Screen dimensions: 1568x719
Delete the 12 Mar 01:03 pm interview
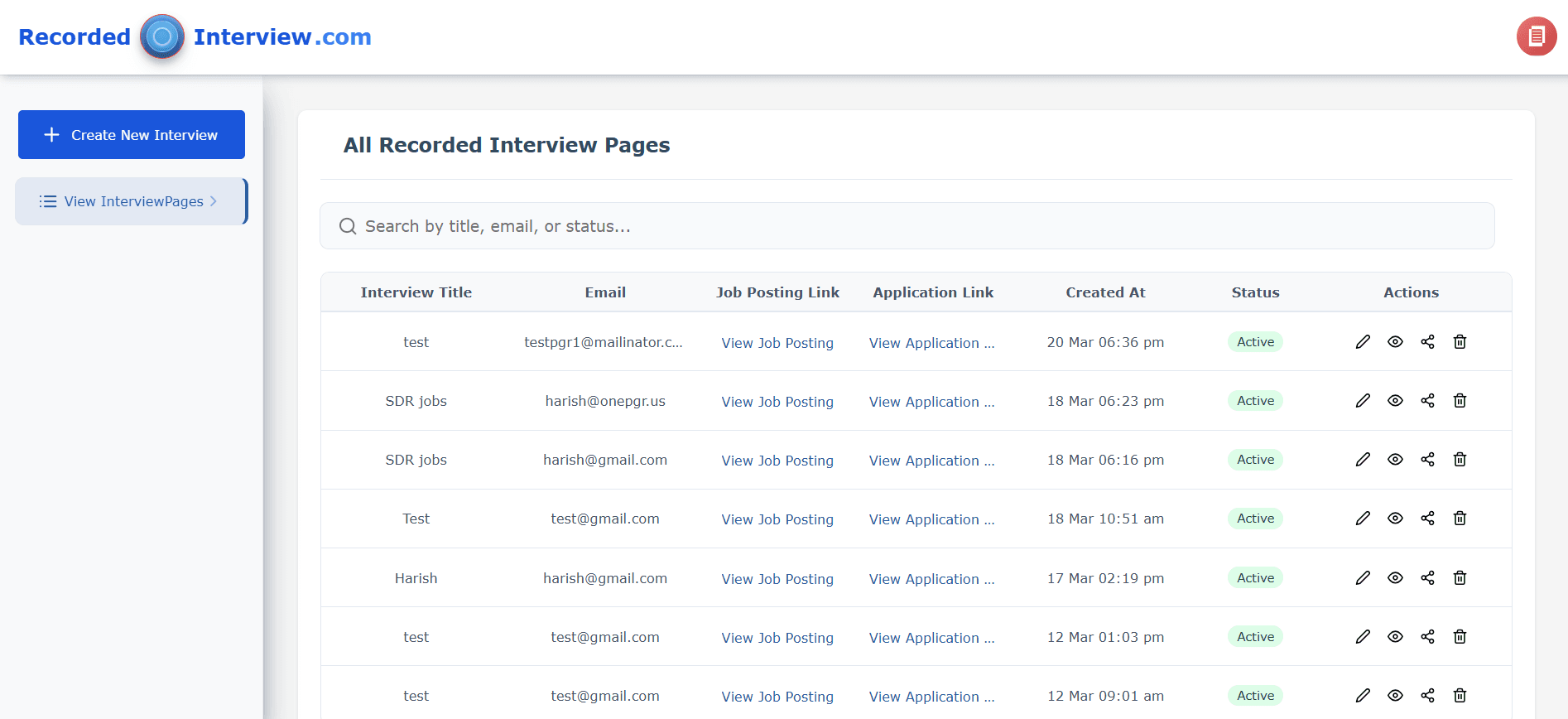pyautogui.click(x=1460, y=637)
